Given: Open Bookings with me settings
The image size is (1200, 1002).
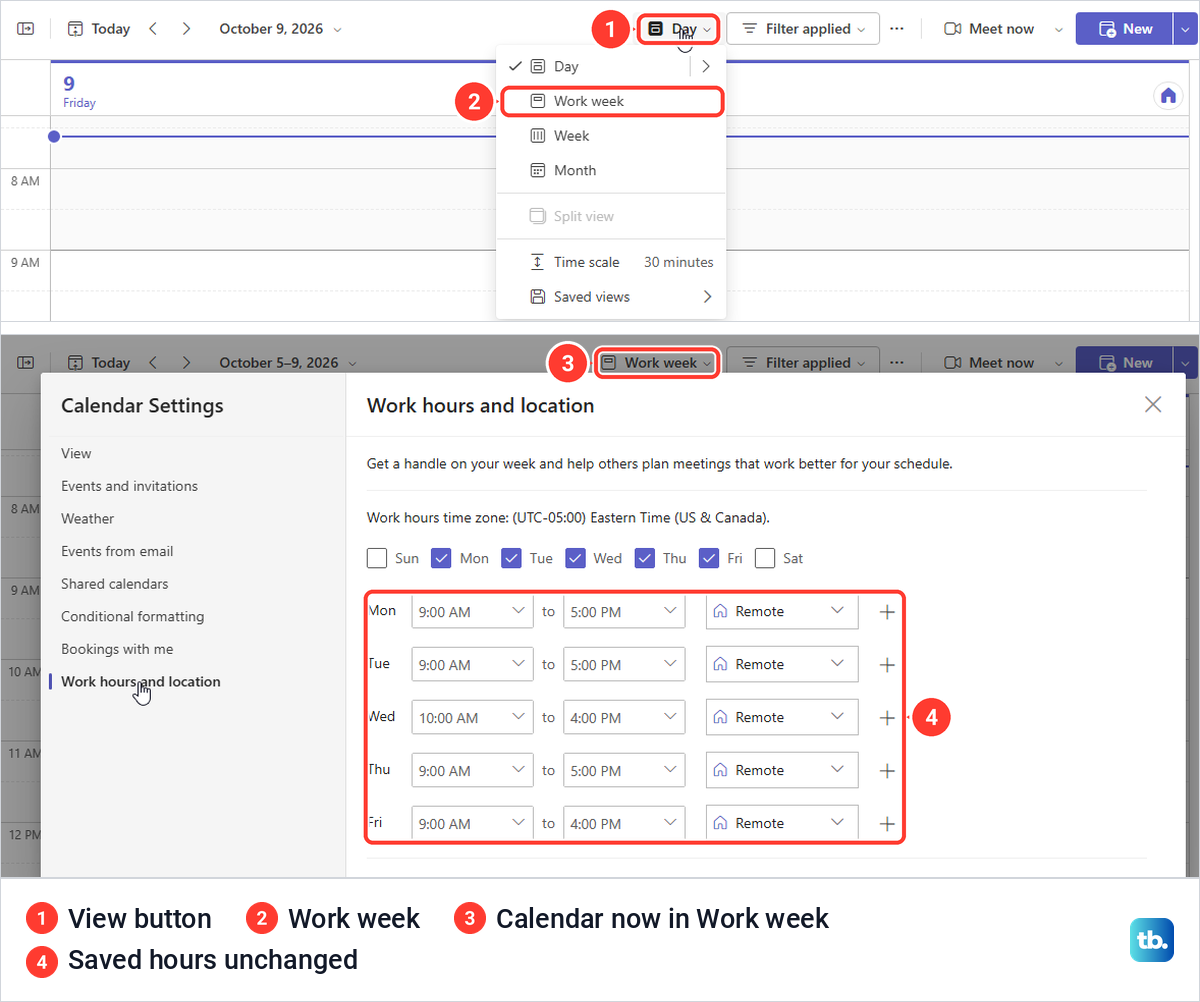Looking at the screenshot, I should (117, 649).
